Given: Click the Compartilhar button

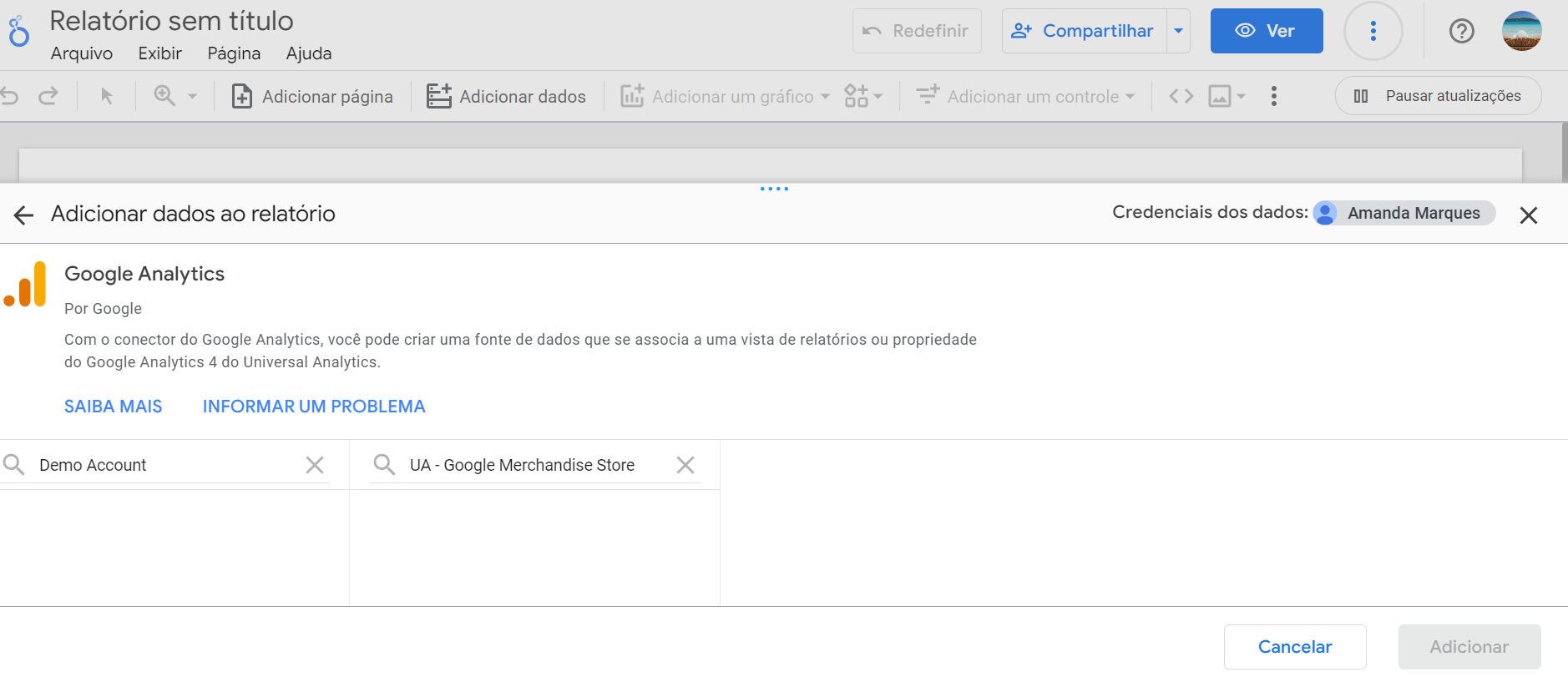Looking at the screenshot, I should click(x=1084, y=31).
